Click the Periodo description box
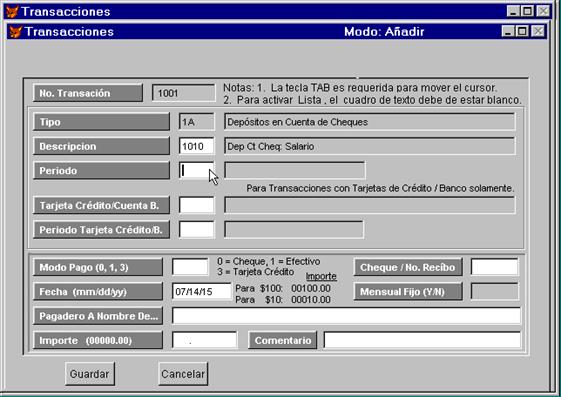This screenshot has height=397, width=561. coord(295,171)
